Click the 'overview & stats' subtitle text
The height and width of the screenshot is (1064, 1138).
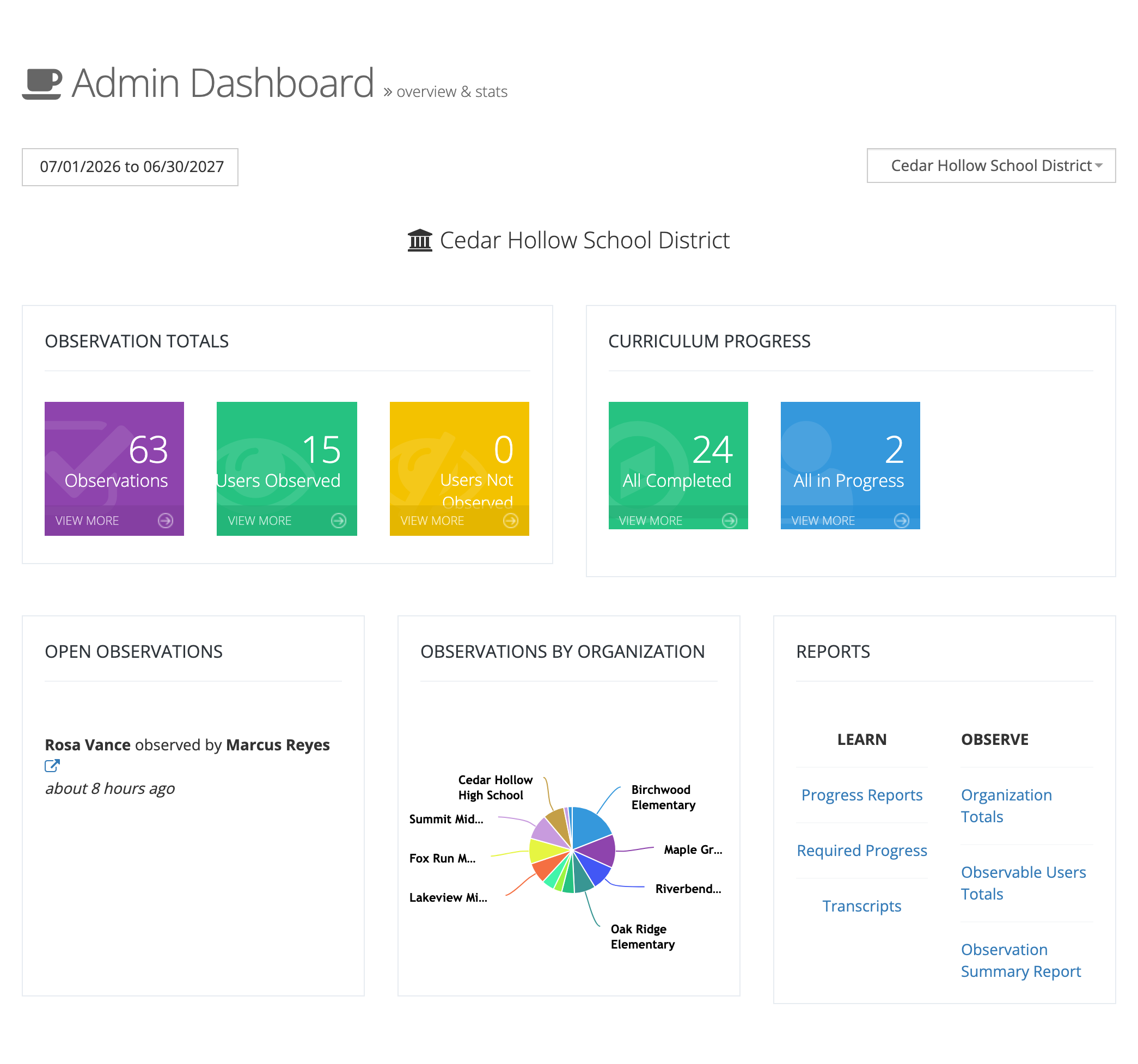tap(451, 92)
